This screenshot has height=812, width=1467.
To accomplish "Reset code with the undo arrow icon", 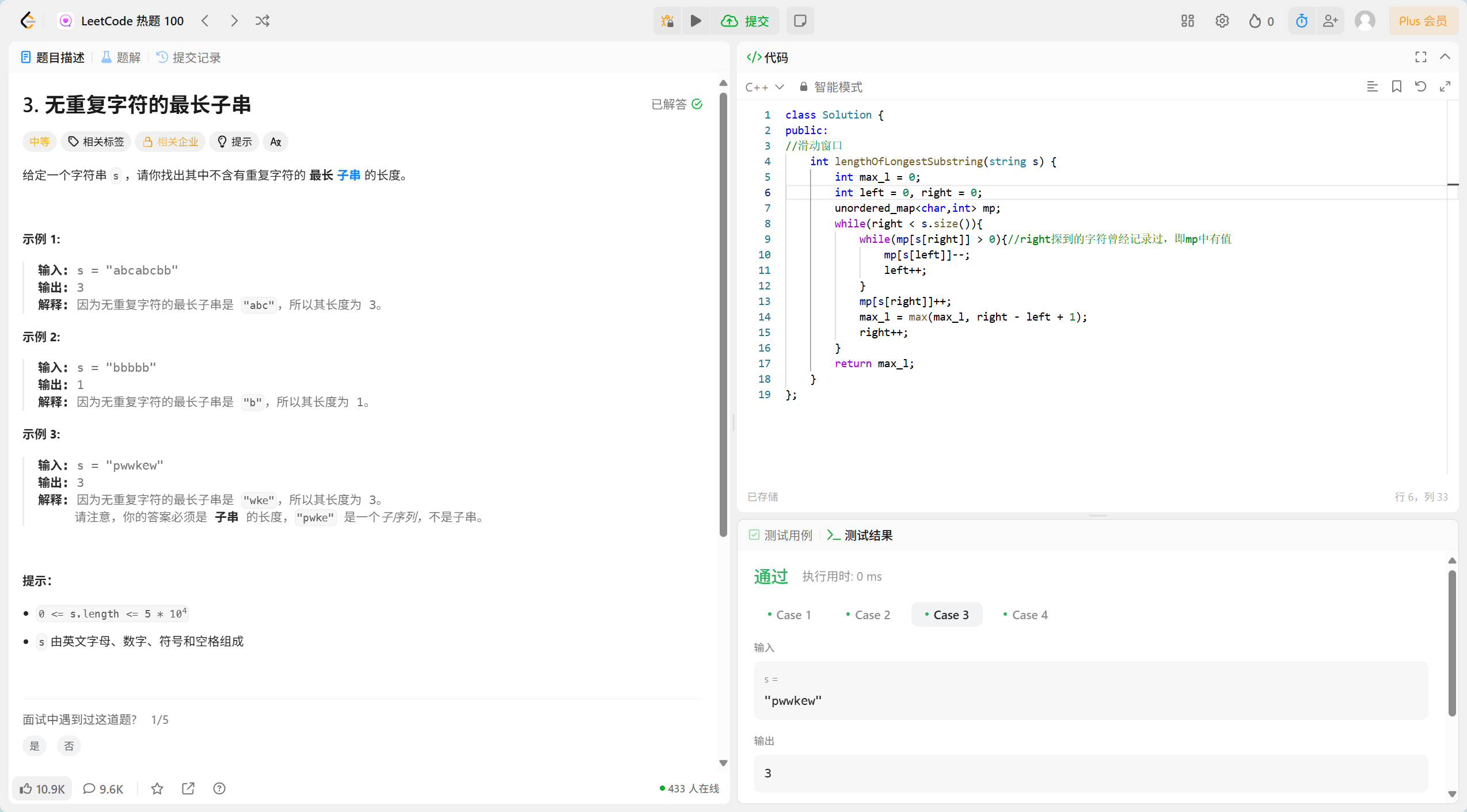I will (x=1420, y=87).
